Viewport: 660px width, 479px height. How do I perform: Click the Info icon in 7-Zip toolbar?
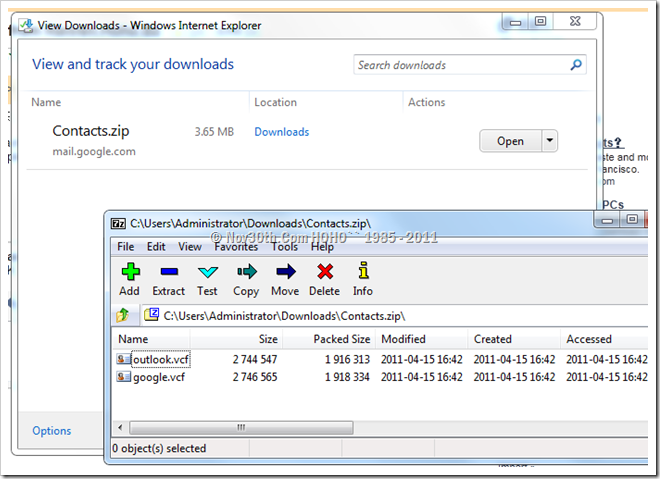(x=364, y=271)
